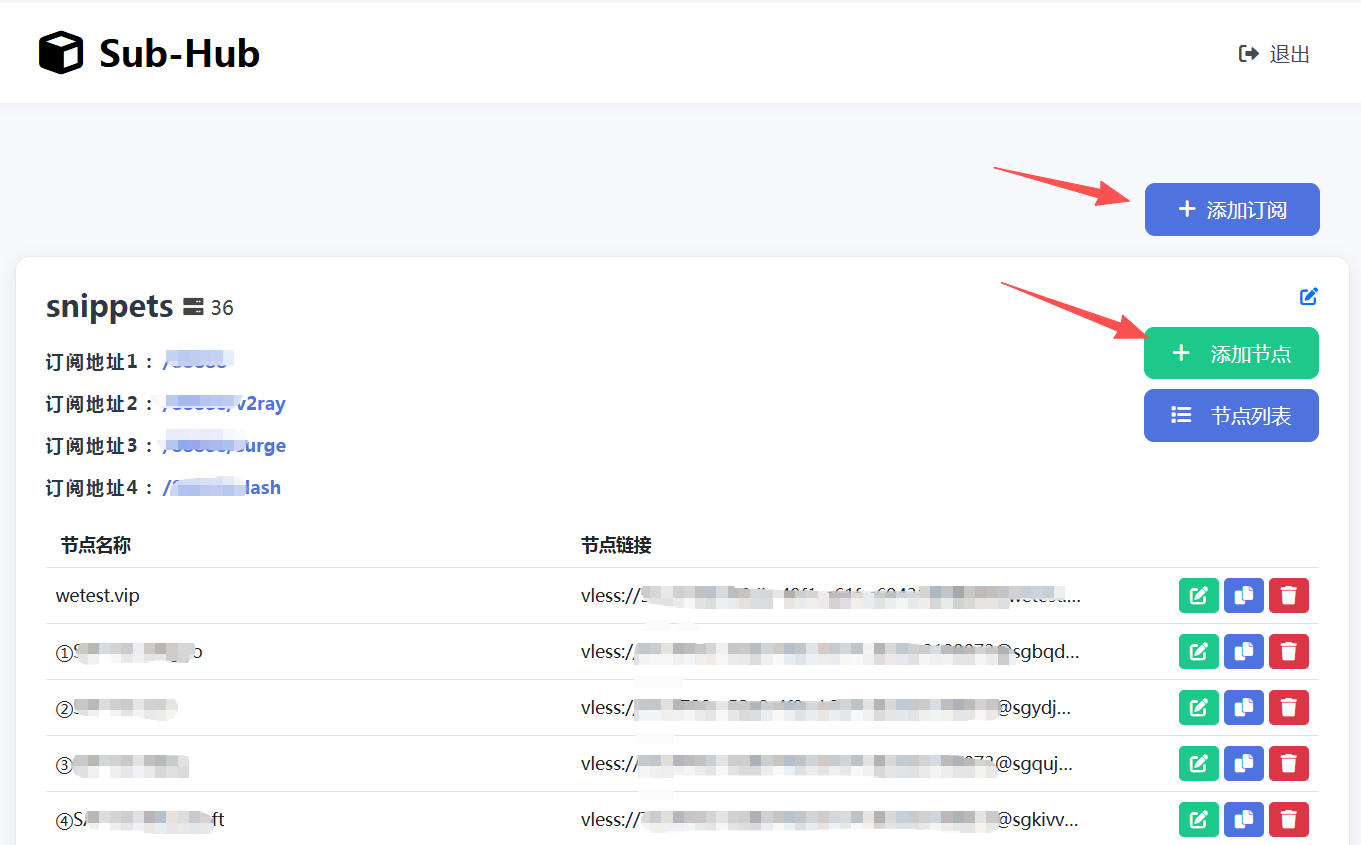The image size is (1361, 845).
Task: Copy the wetest.vip node link
Action: (1244, 596)
